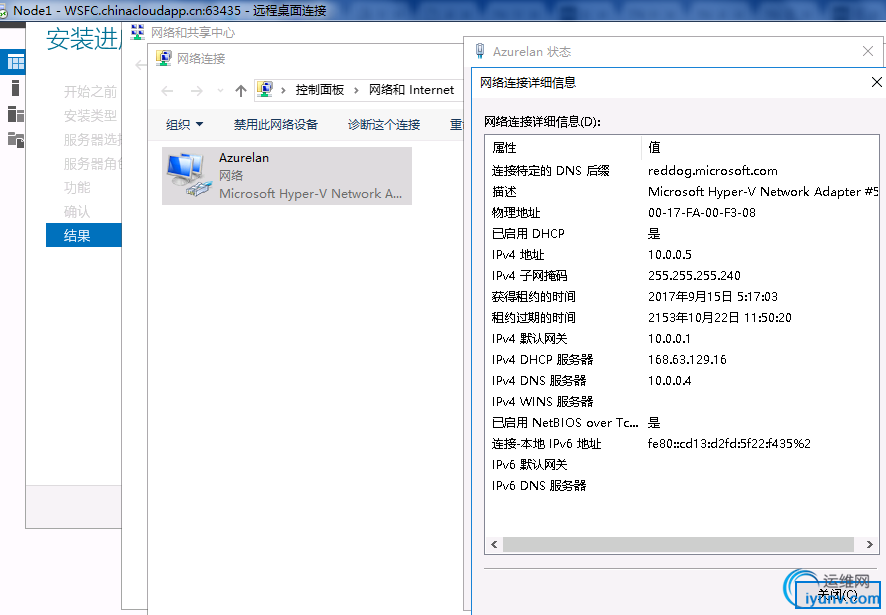Expand breadcrumb arrow after 控制面板
Image resolution: width=886 pixels, height=615 pixels.
(x=356, y=90)
